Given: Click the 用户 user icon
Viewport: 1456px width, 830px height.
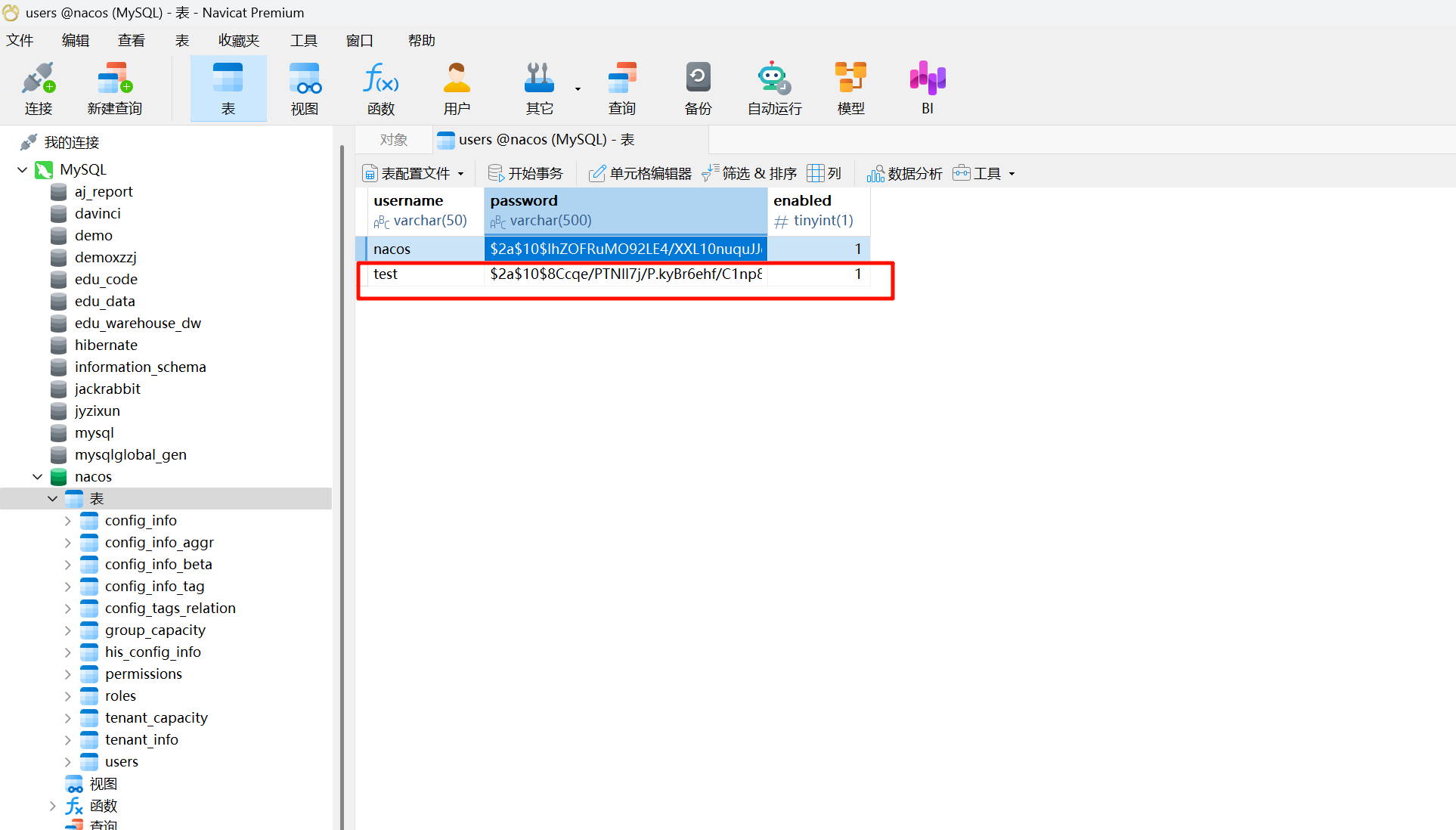Looking at the screenshot, I should 457,79.
